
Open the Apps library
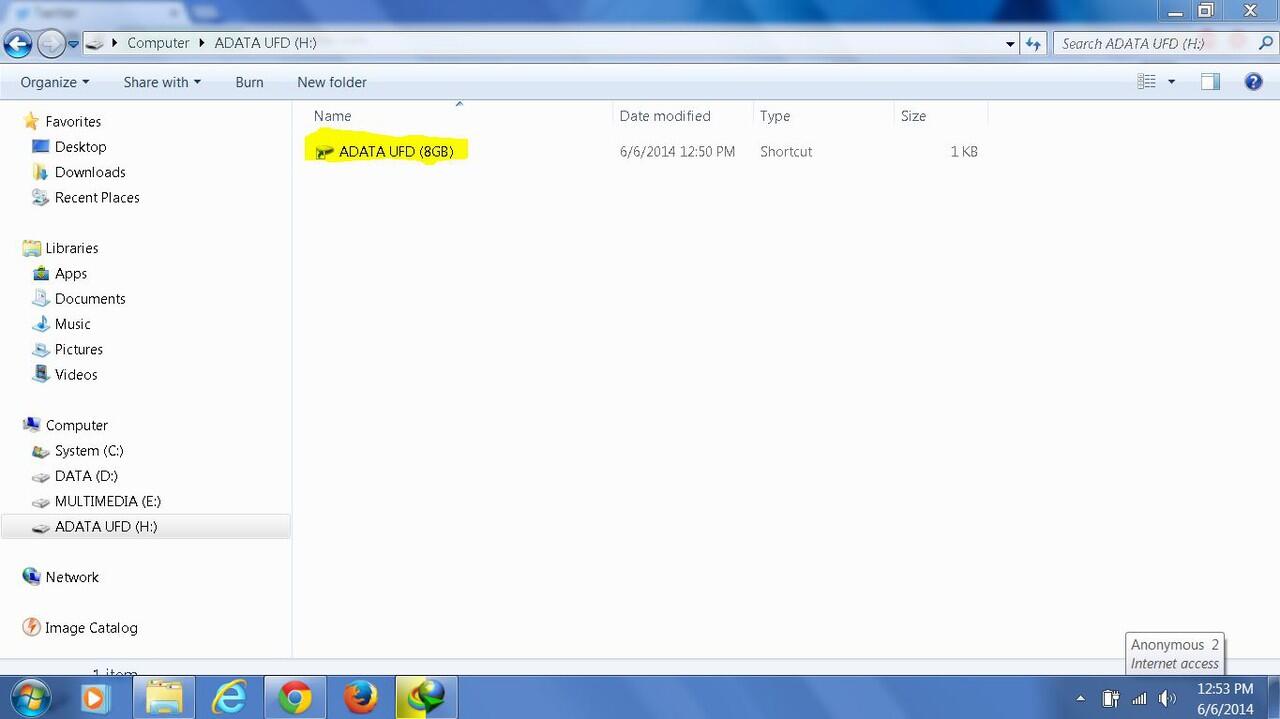(x=71, y=274)
